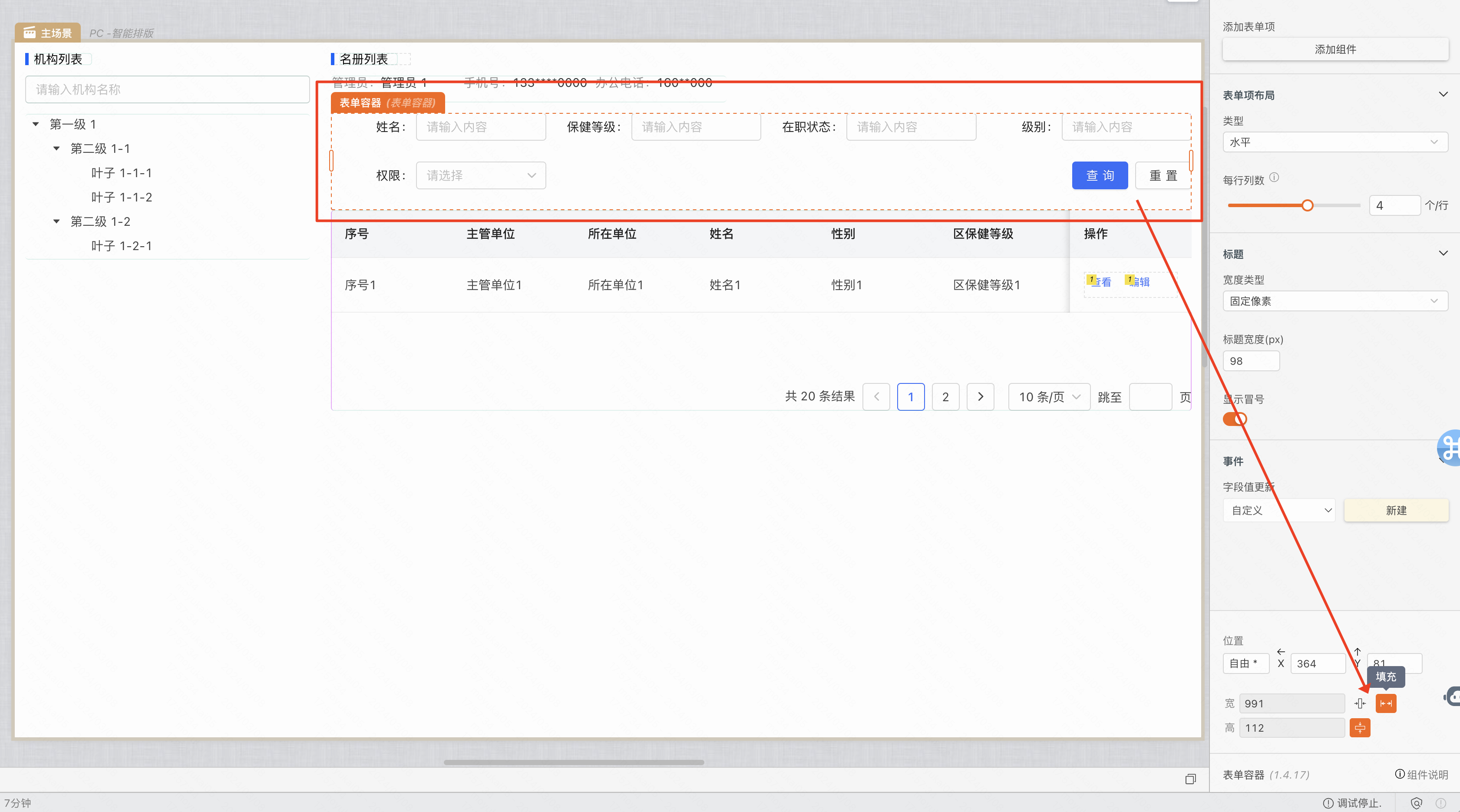Image resolution: width=1460 pixels, height=812 pixels.
Task: Click the 保健等级 input field
Action: pos(696,127)
